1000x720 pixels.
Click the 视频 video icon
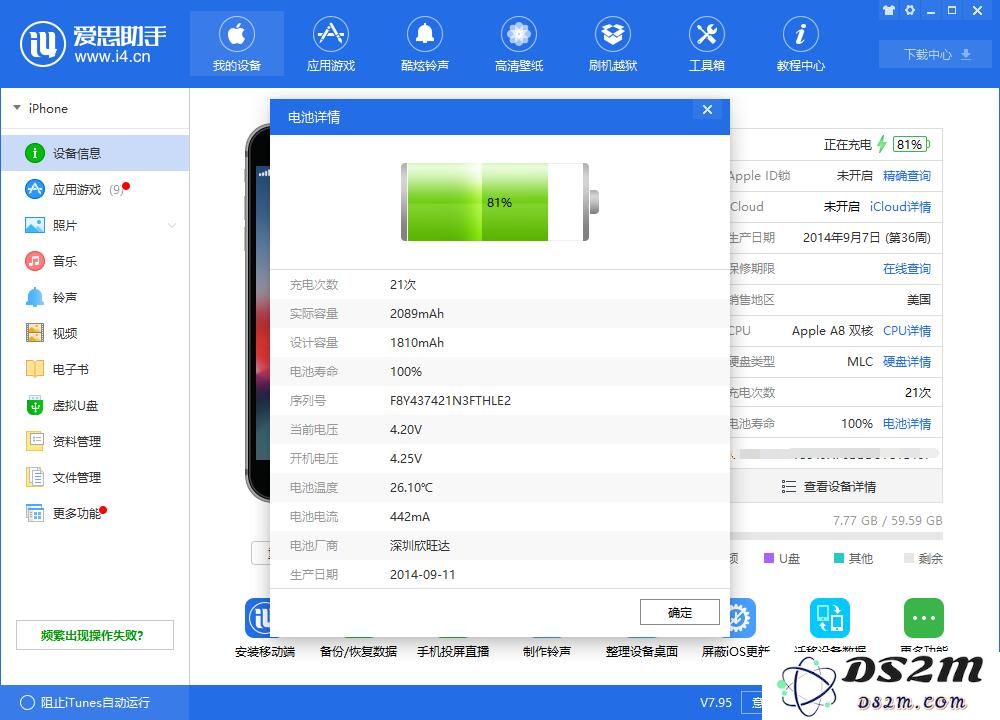point(34,333)
